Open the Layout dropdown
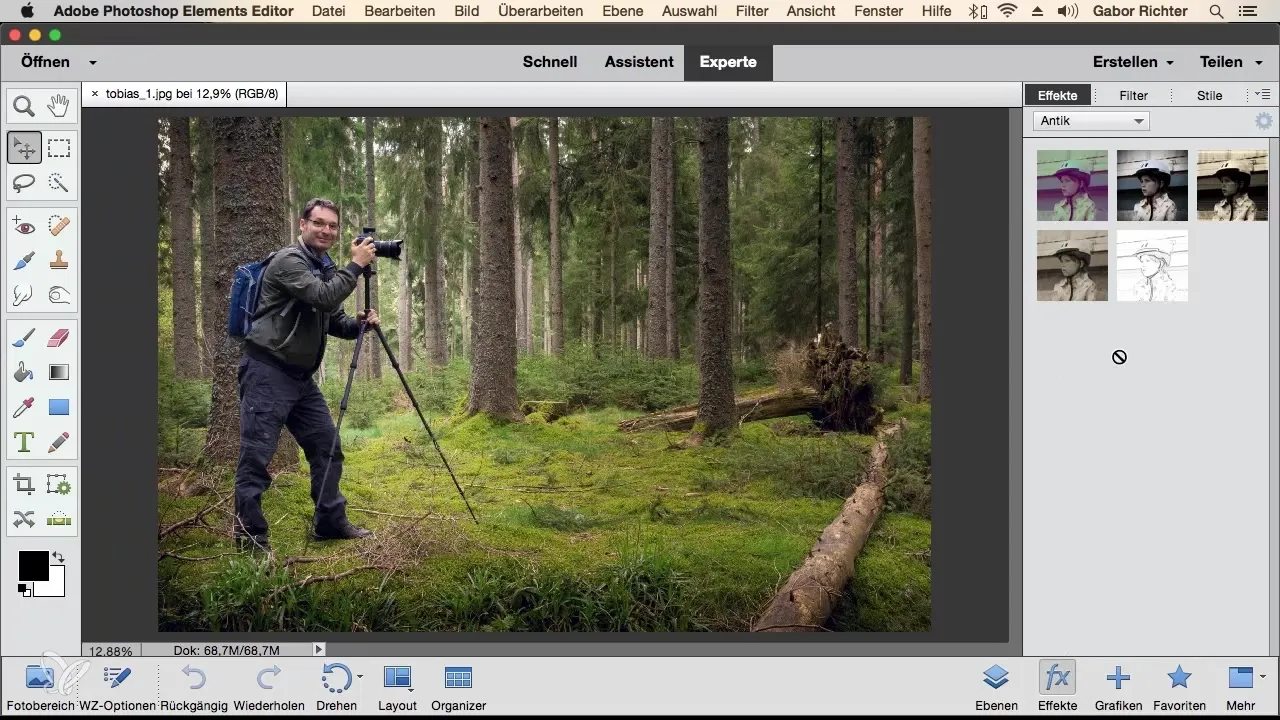 397,687
